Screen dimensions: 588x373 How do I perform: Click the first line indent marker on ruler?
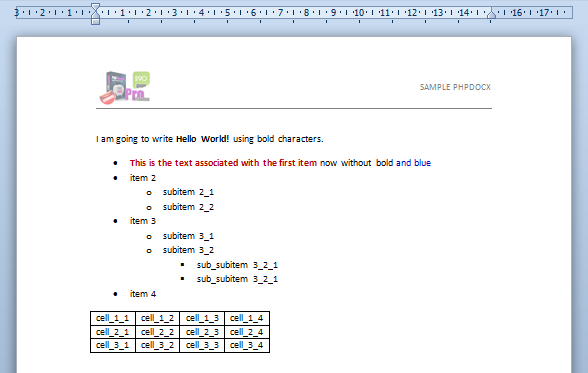(96, 6)
